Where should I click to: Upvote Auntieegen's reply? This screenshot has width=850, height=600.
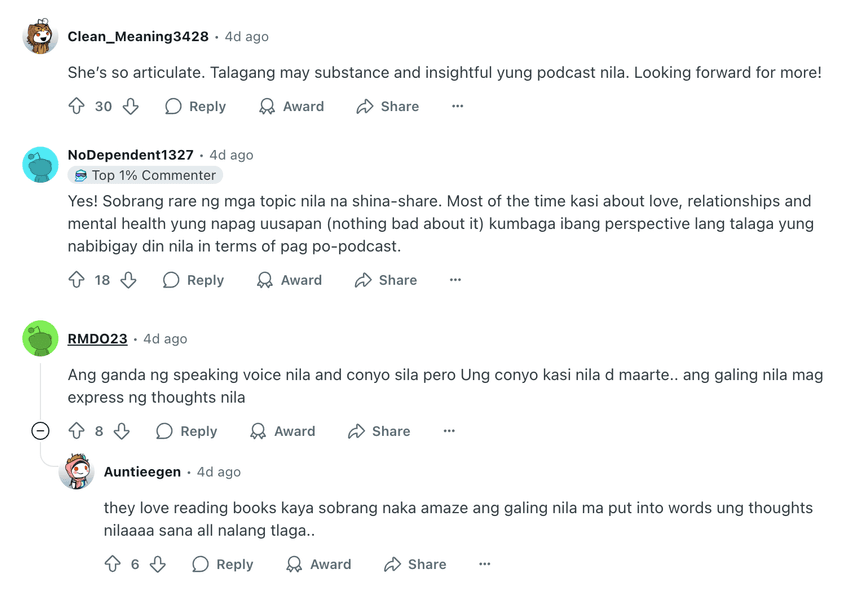pyautogui.click(x=113, y=564)
